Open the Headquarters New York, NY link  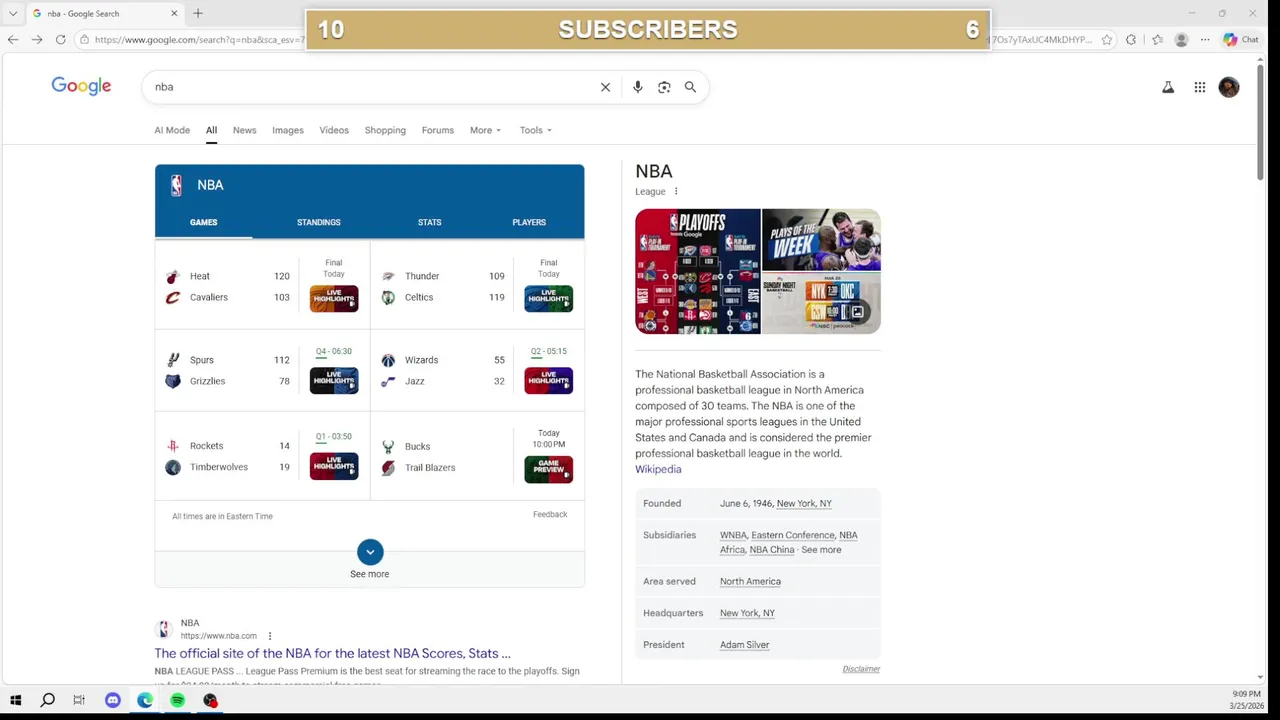[x=747, y=613]
